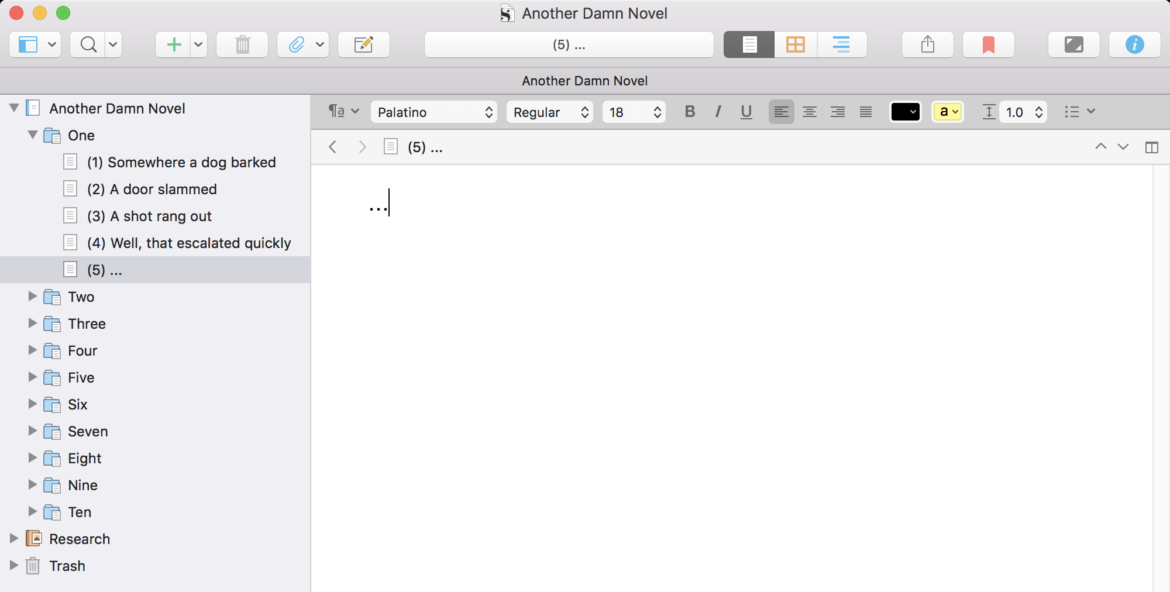Click the add new item plus button

(x=173, y=45)
